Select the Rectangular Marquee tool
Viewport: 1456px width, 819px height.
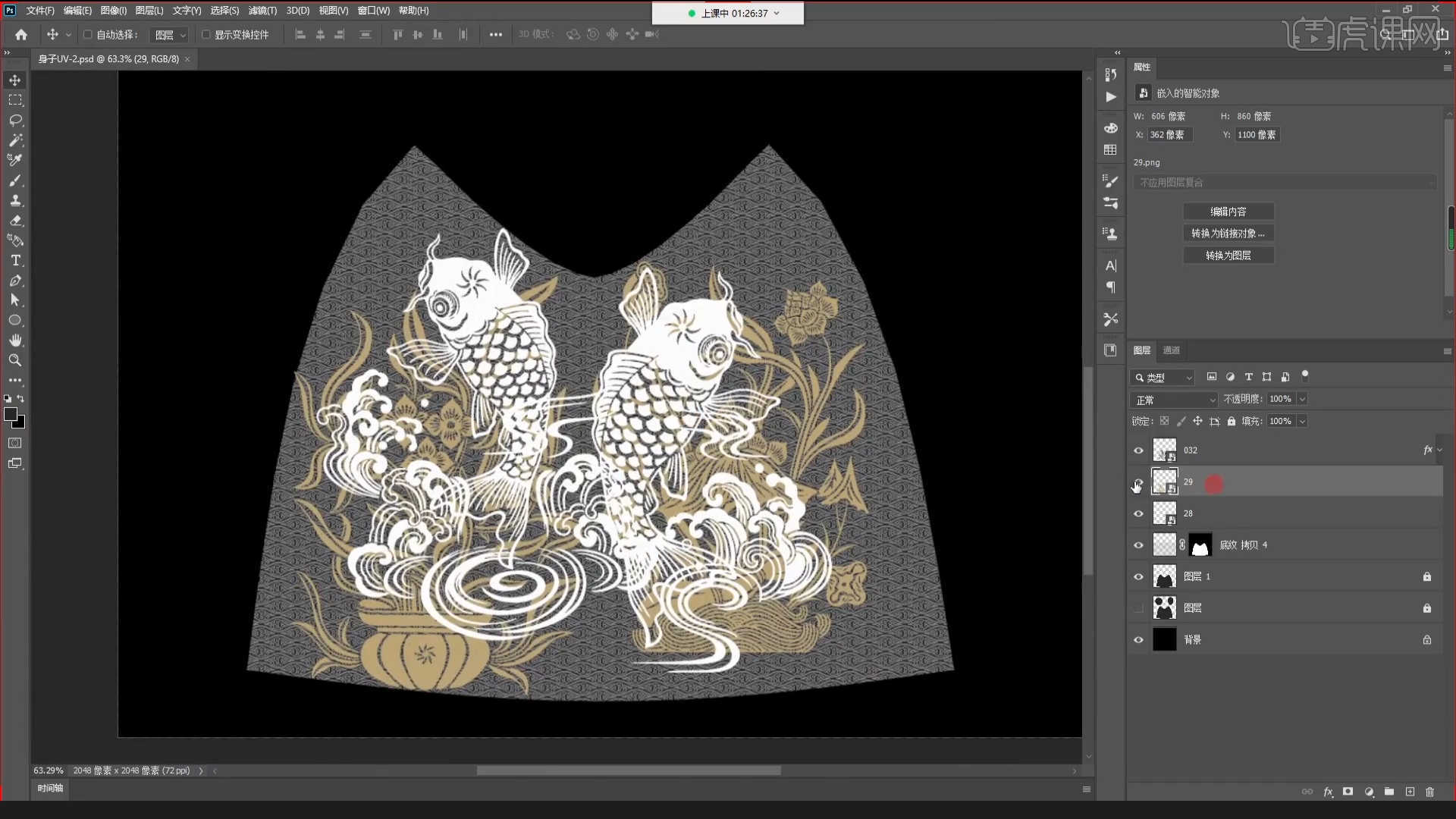15,100
